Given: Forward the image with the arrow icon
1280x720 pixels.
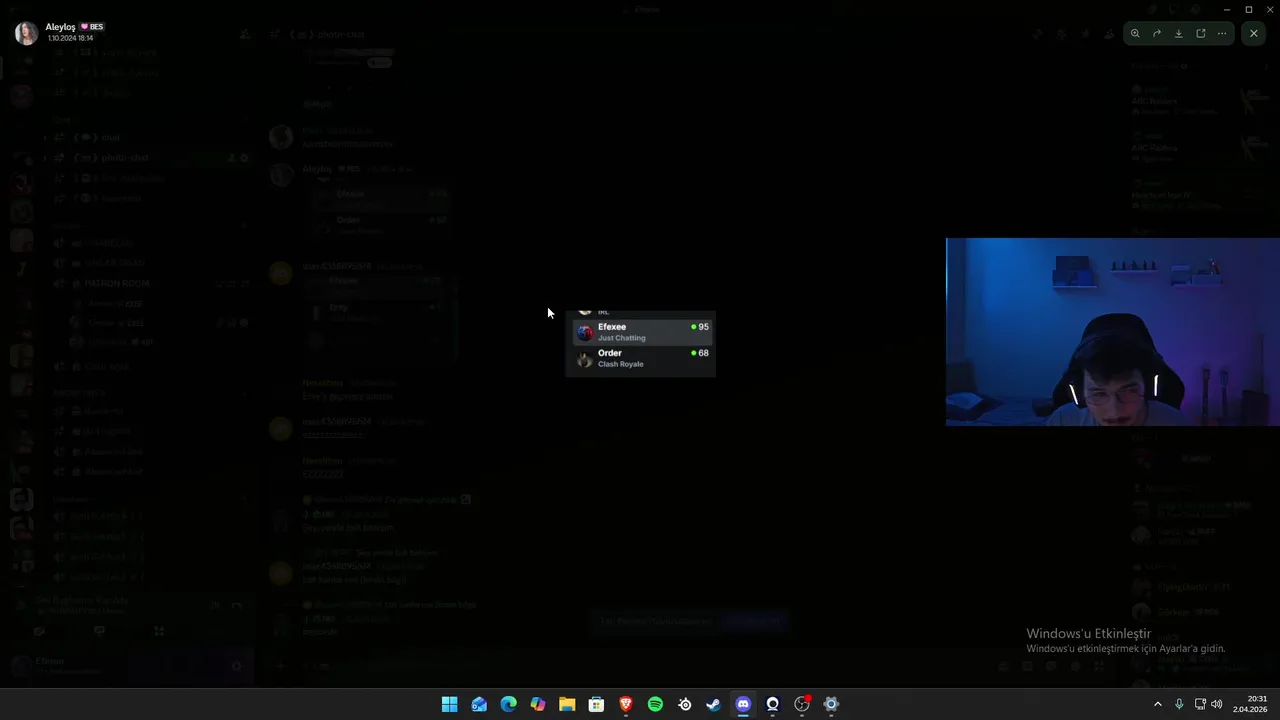Looking at the screenshot, I should coord(1157,33).
